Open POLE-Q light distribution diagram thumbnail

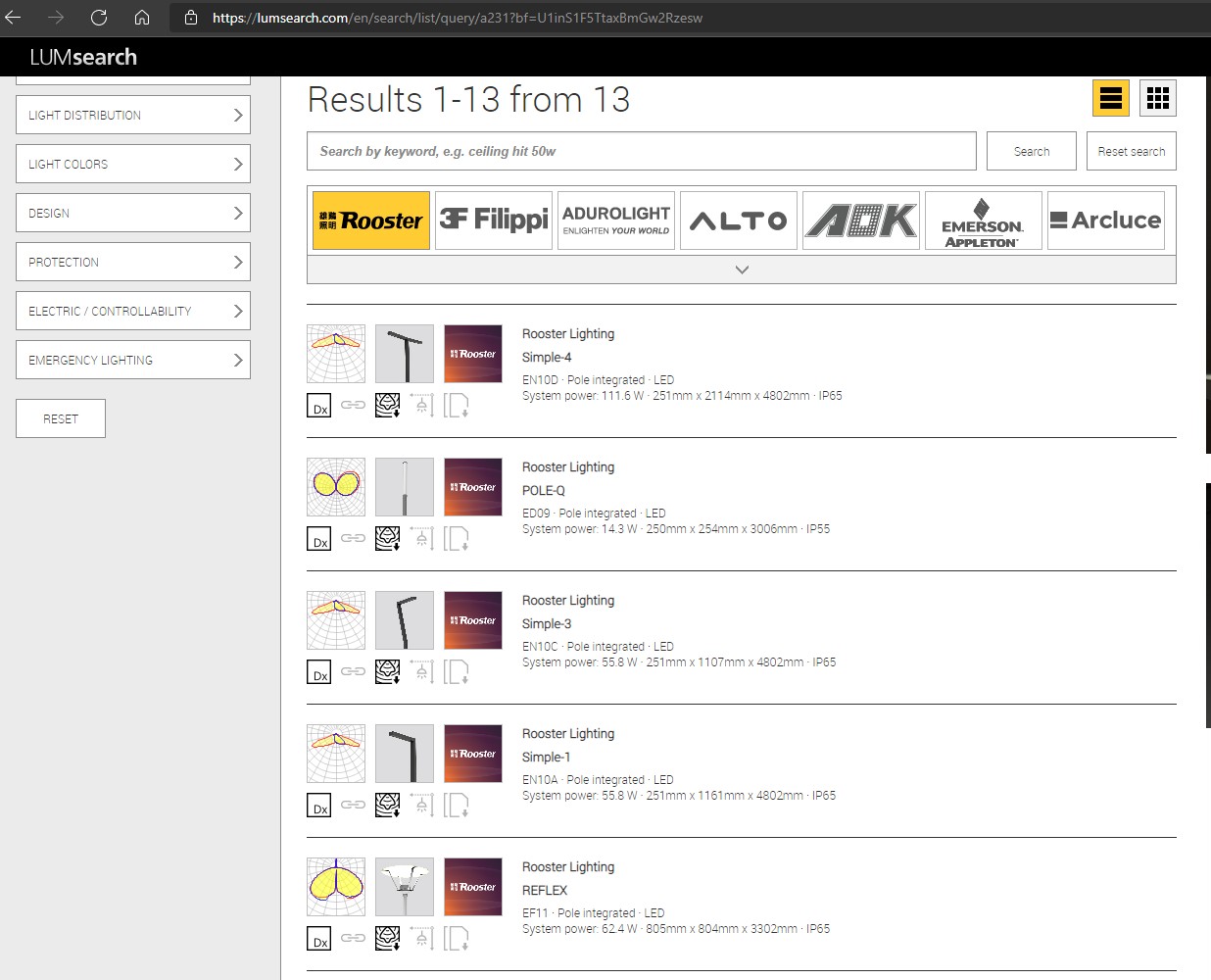pyautogui.click(x=336, y=487)
